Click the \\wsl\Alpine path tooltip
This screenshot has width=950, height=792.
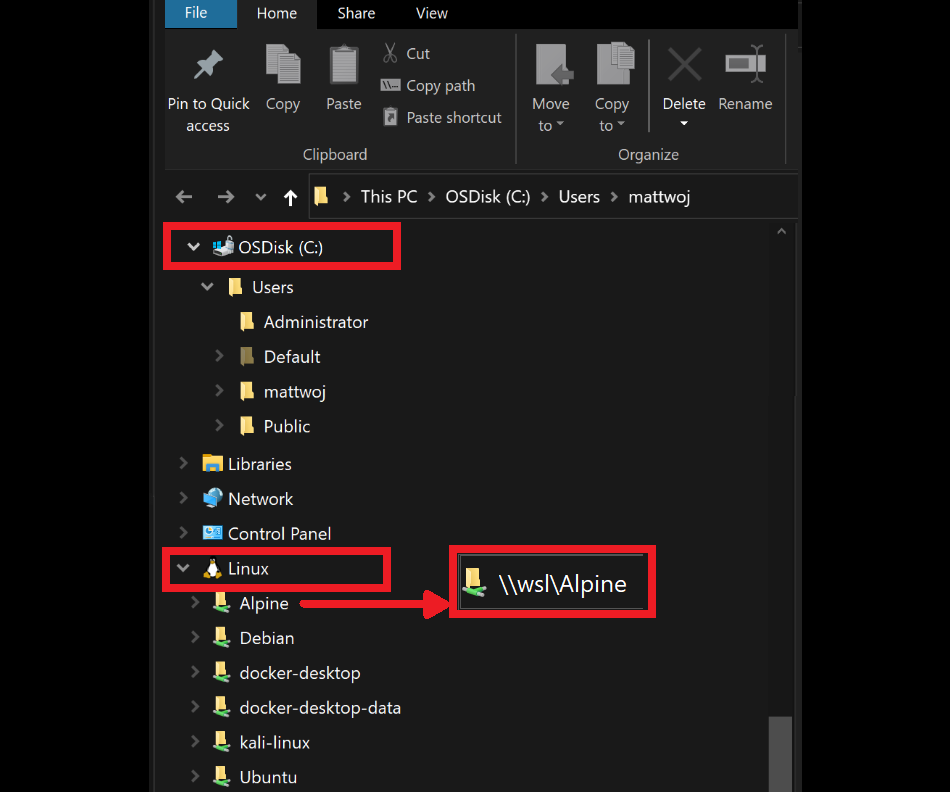click(552, 582)
